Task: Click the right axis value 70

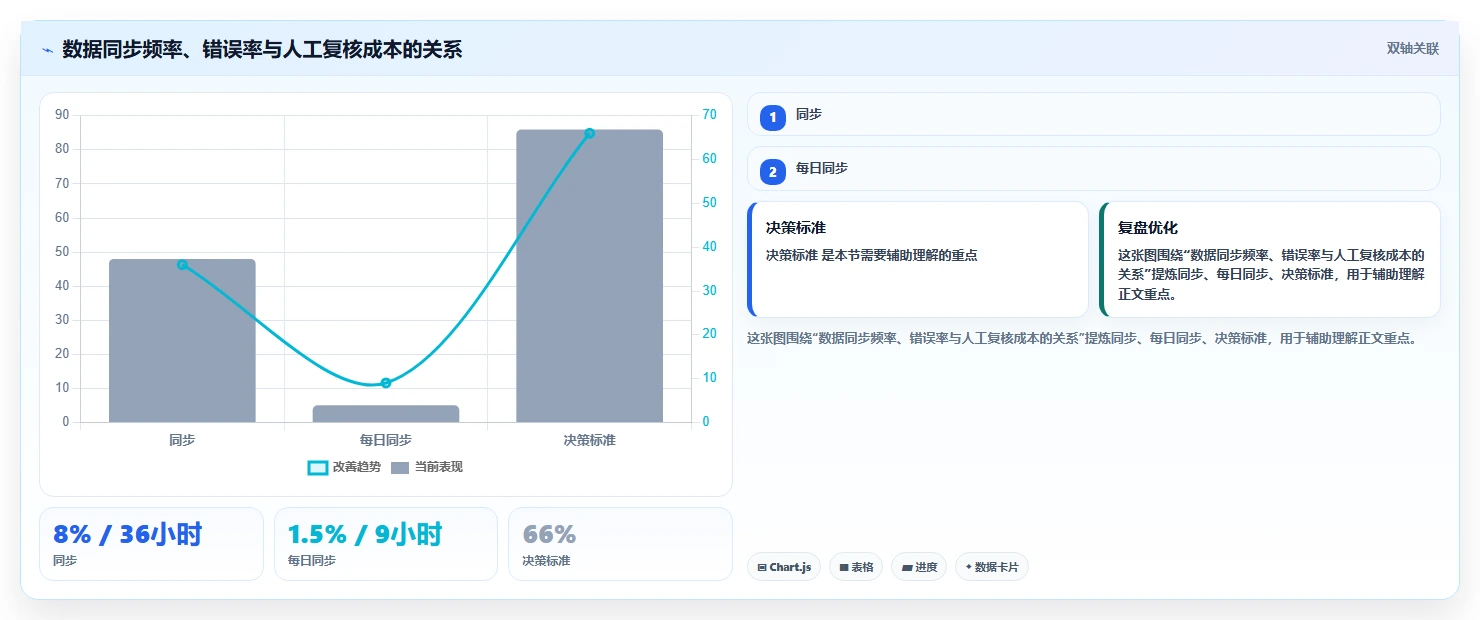Action: pos(709,115)
